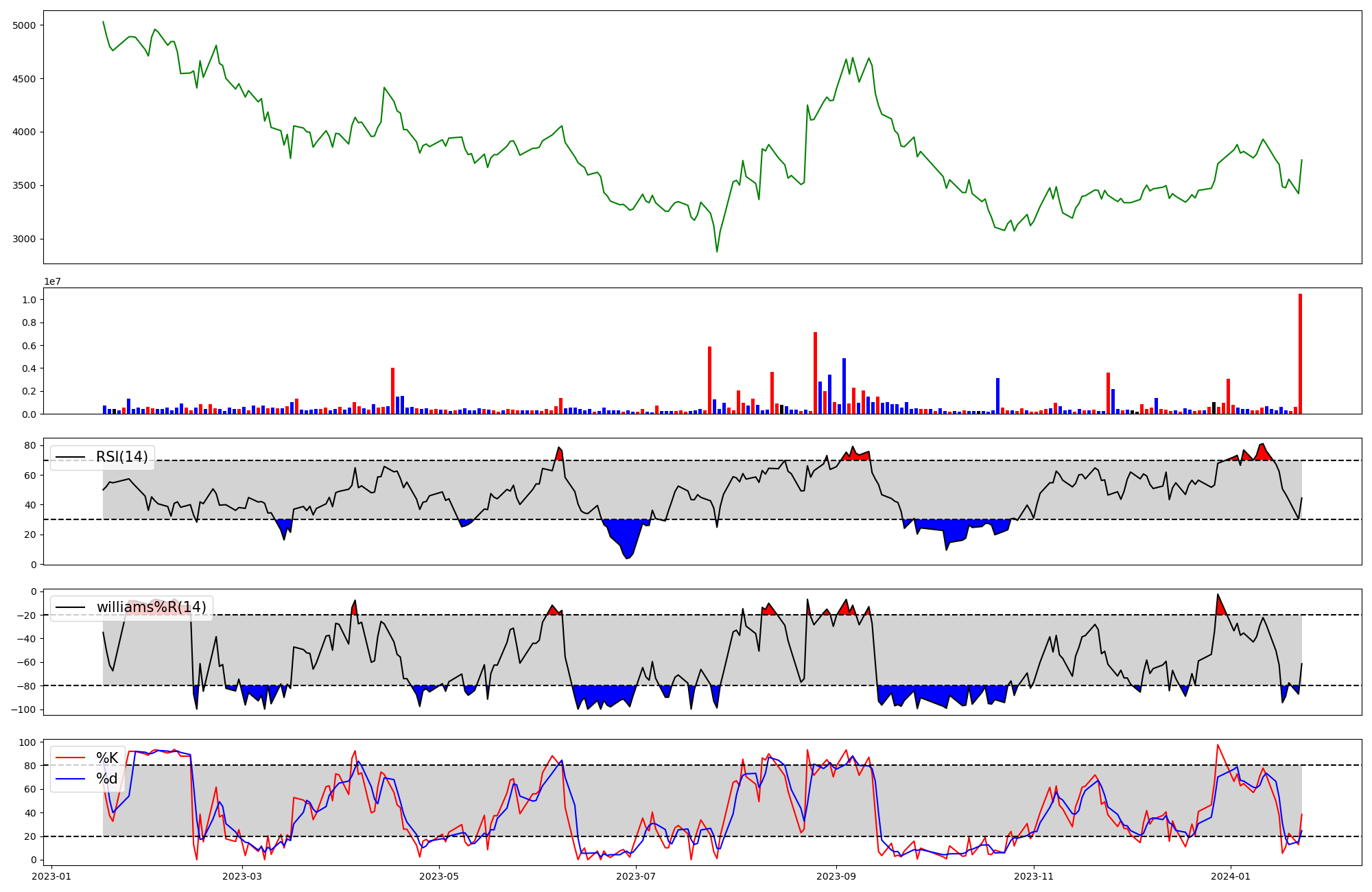Click the 4000 price axis label

pos(24,132)
